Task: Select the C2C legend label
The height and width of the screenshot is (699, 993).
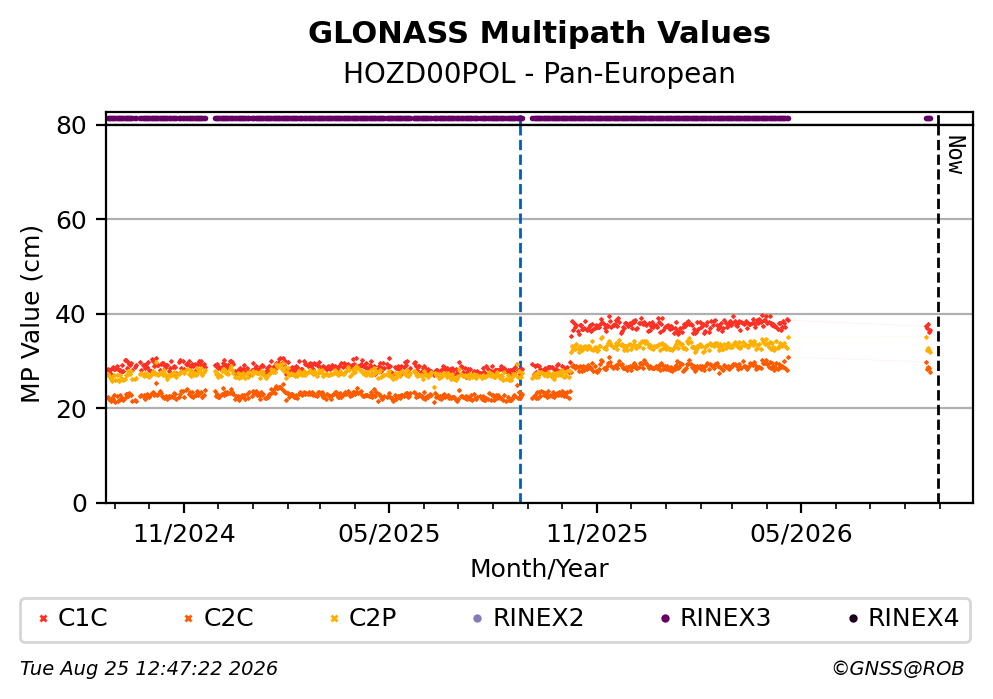Action: tap(228, 618)
